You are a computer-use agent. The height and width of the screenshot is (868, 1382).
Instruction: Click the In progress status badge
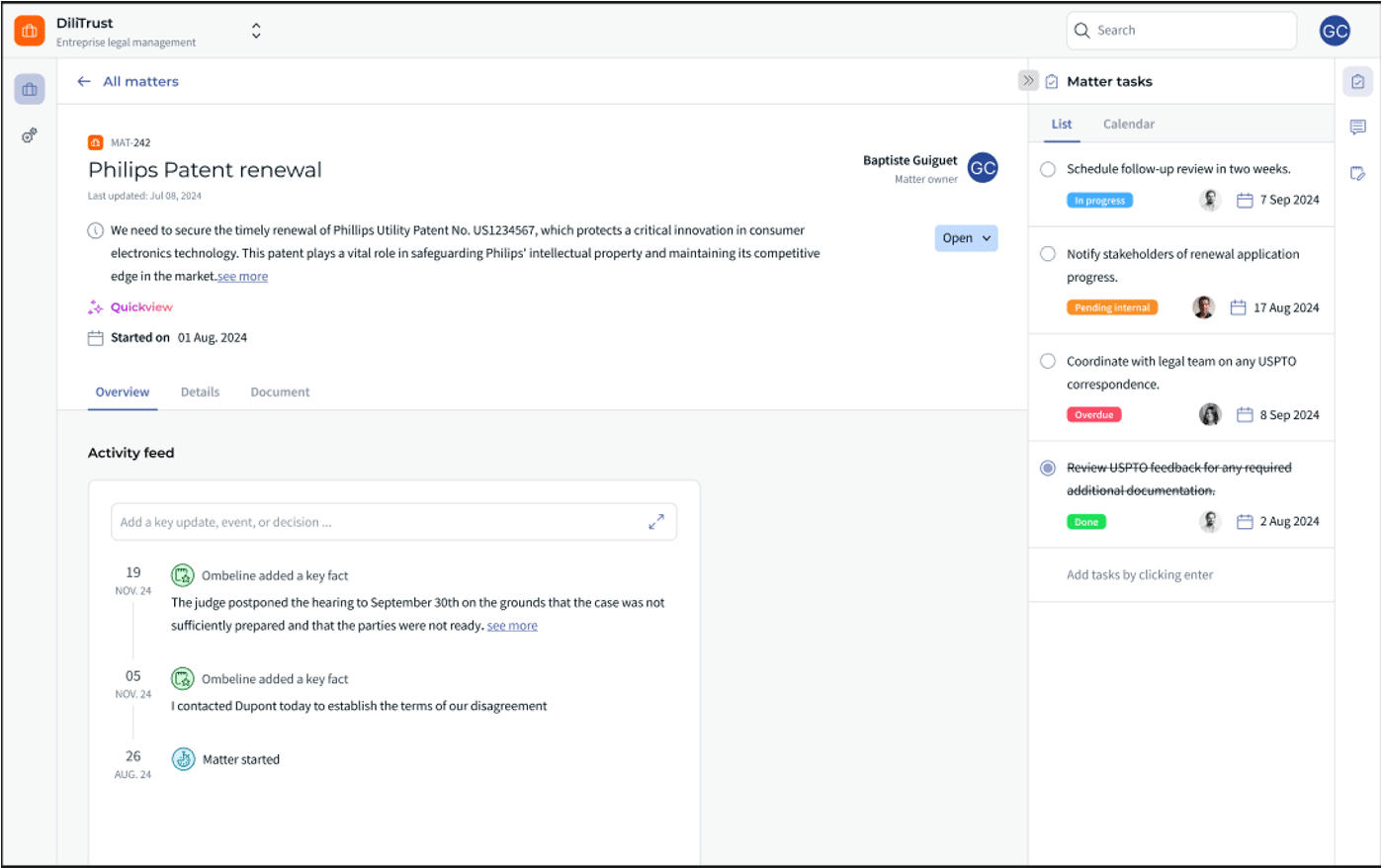tap(1099, 201)
